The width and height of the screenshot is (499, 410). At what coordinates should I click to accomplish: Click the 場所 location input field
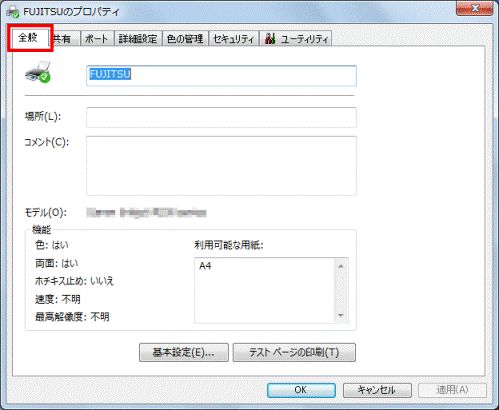[x=221, y=117]
